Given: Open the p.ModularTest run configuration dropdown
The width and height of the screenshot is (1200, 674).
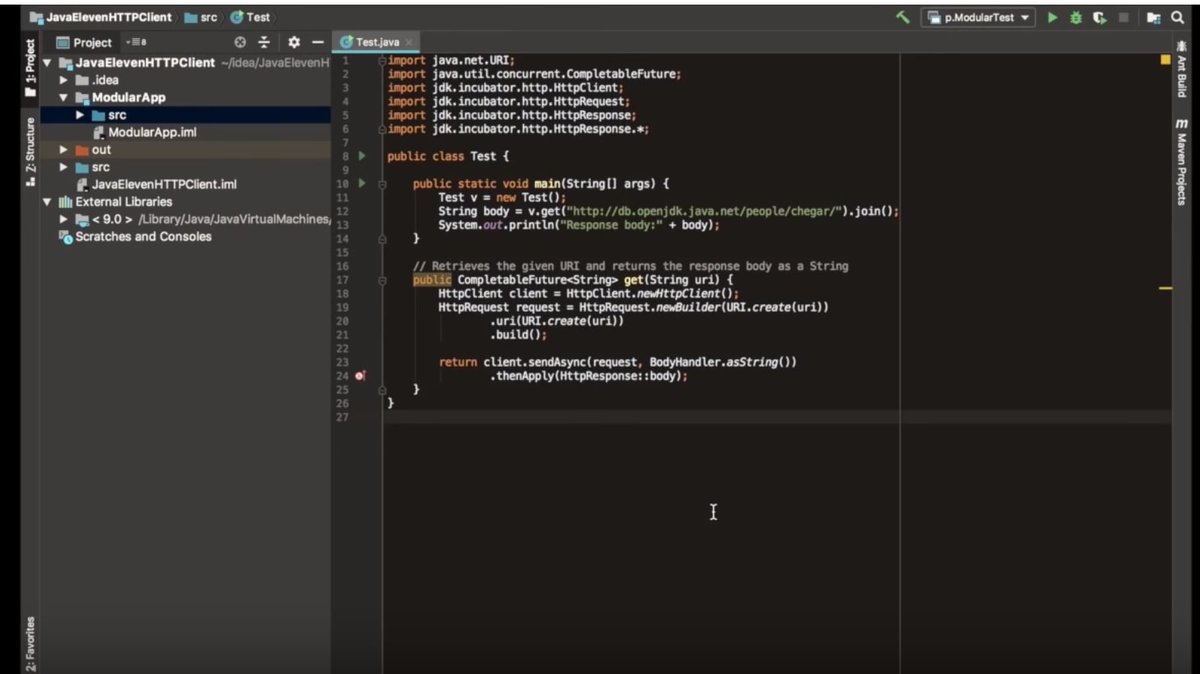Looking at the screenshot, I should tap(977, 18).
